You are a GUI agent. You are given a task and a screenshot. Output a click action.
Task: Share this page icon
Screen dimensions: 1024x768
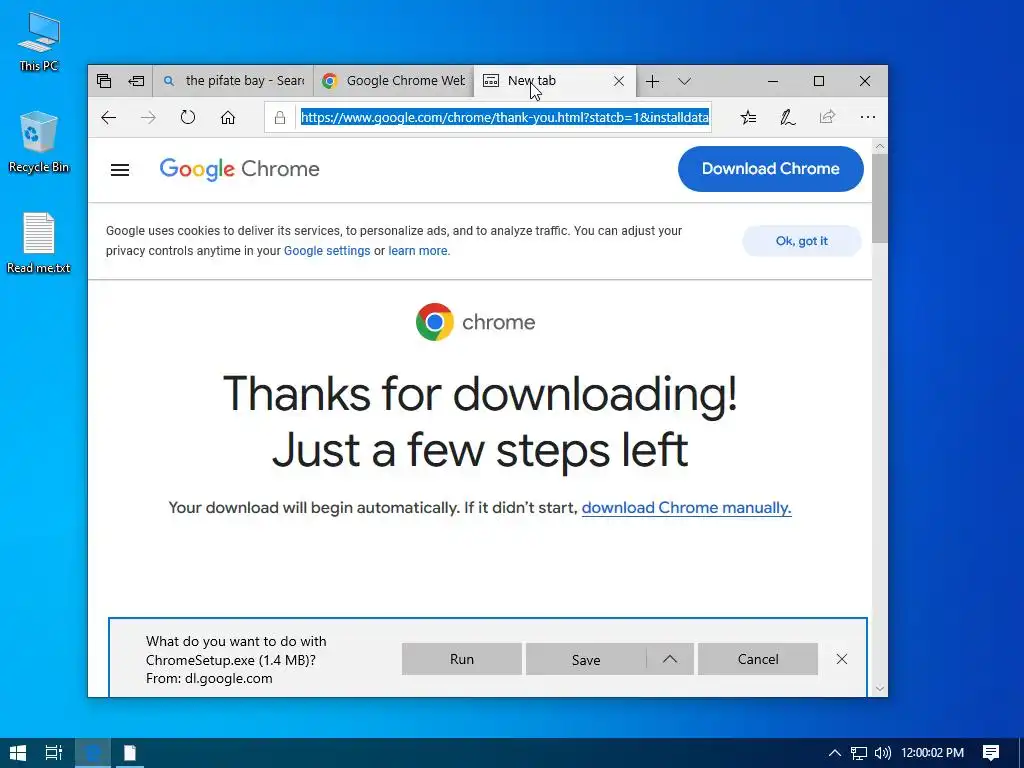[x=827, y=118]
